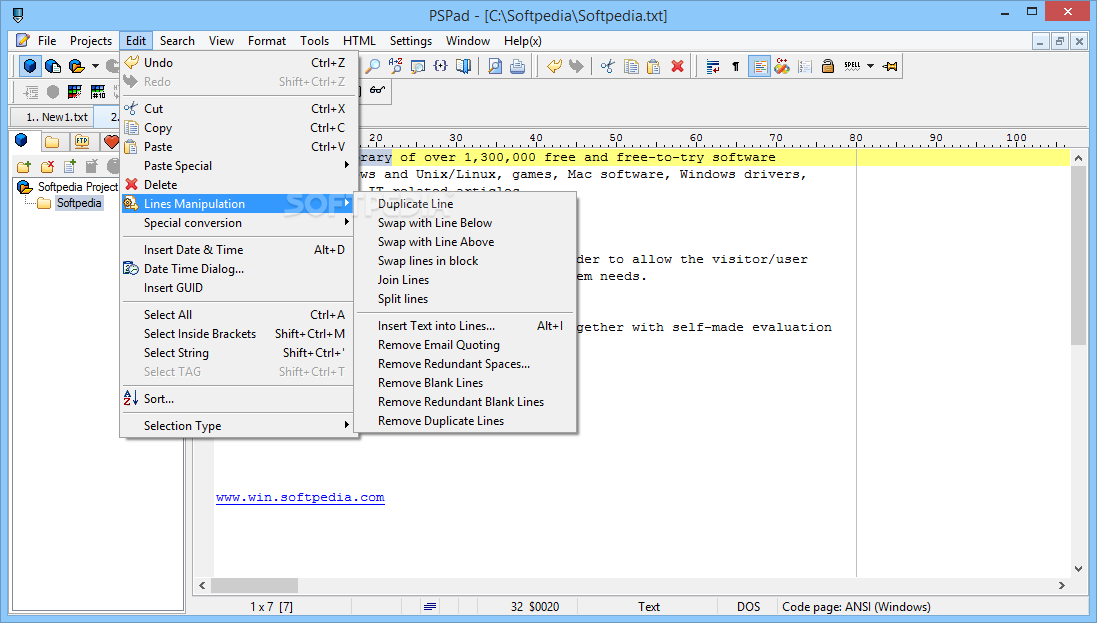Click the Find in Files toolbar icon

[418, 66]
